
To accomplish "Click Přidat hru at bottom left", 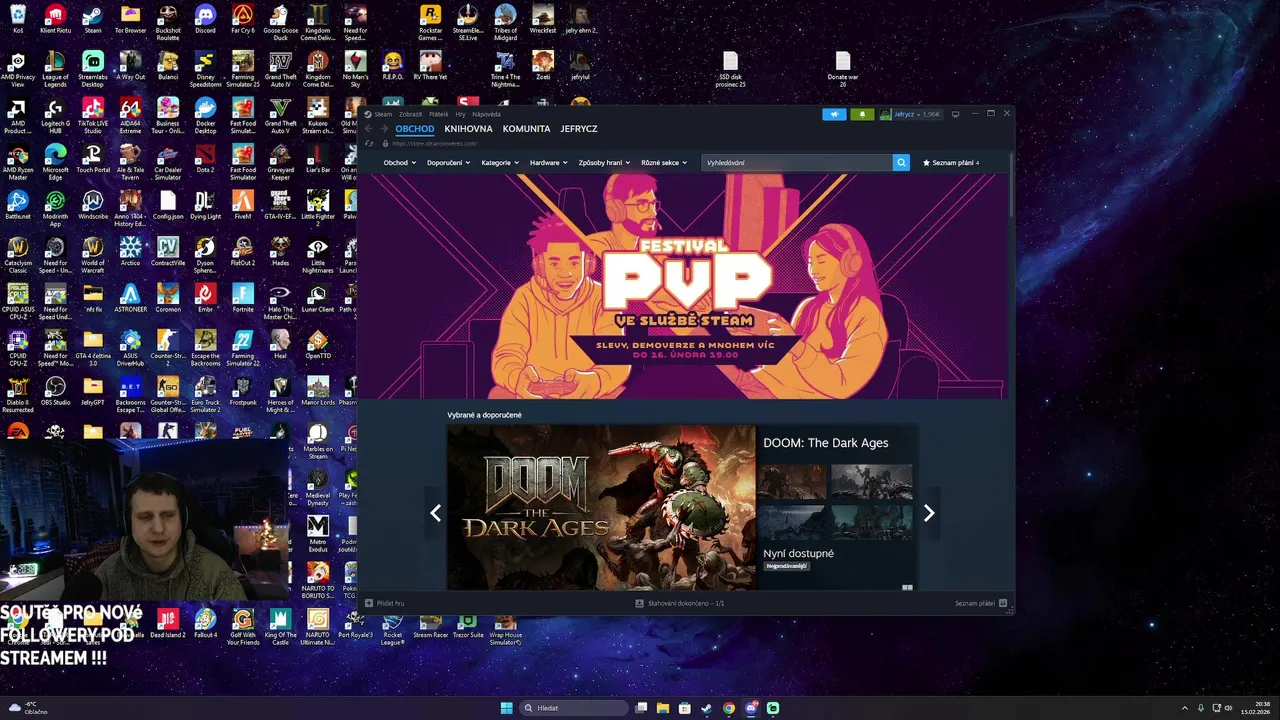I will pyautogui.click(x=385, y=603).
